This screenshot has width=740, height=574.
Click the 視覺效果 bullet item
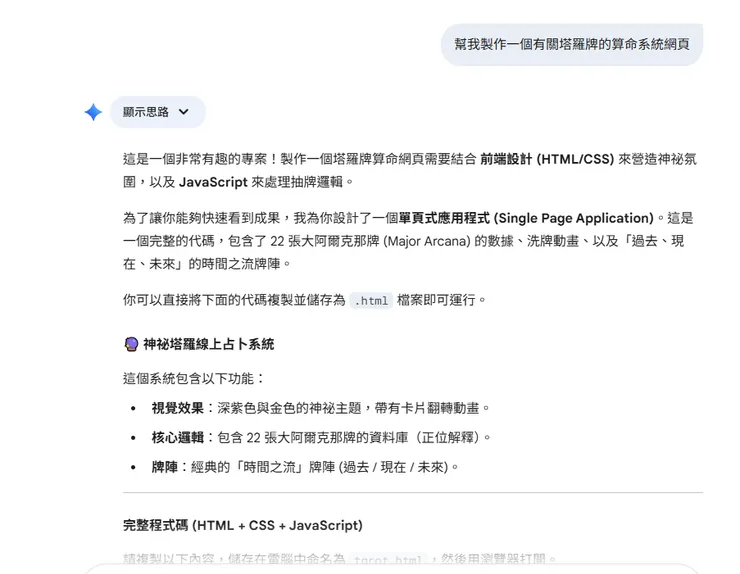tap(320, 408)
